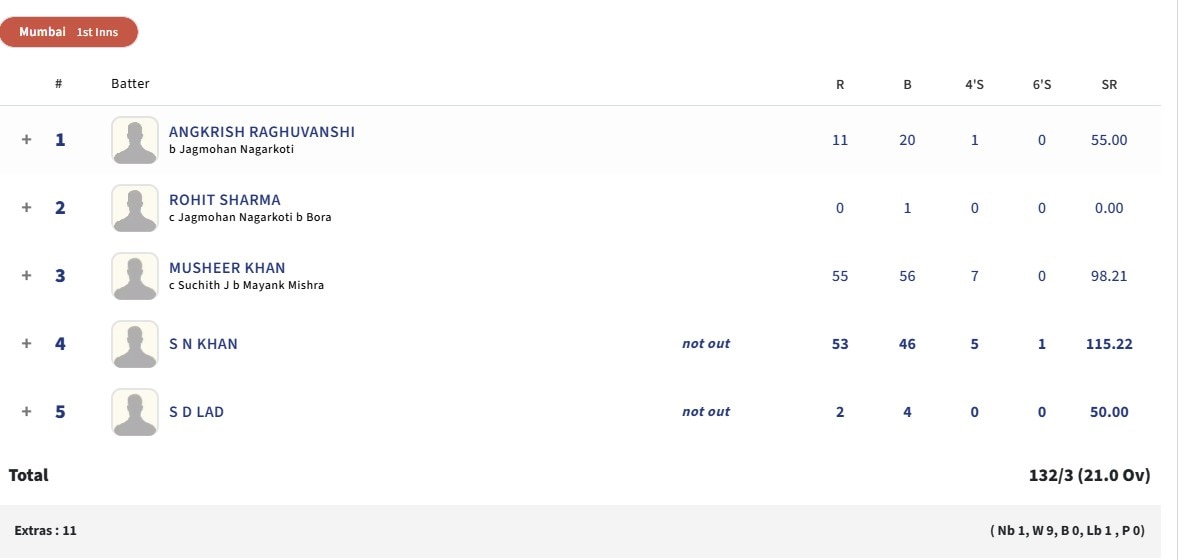Screen dimensions: 1178x560
Task: Click the Extras : 11 row
Action: [x=45, y=531]
